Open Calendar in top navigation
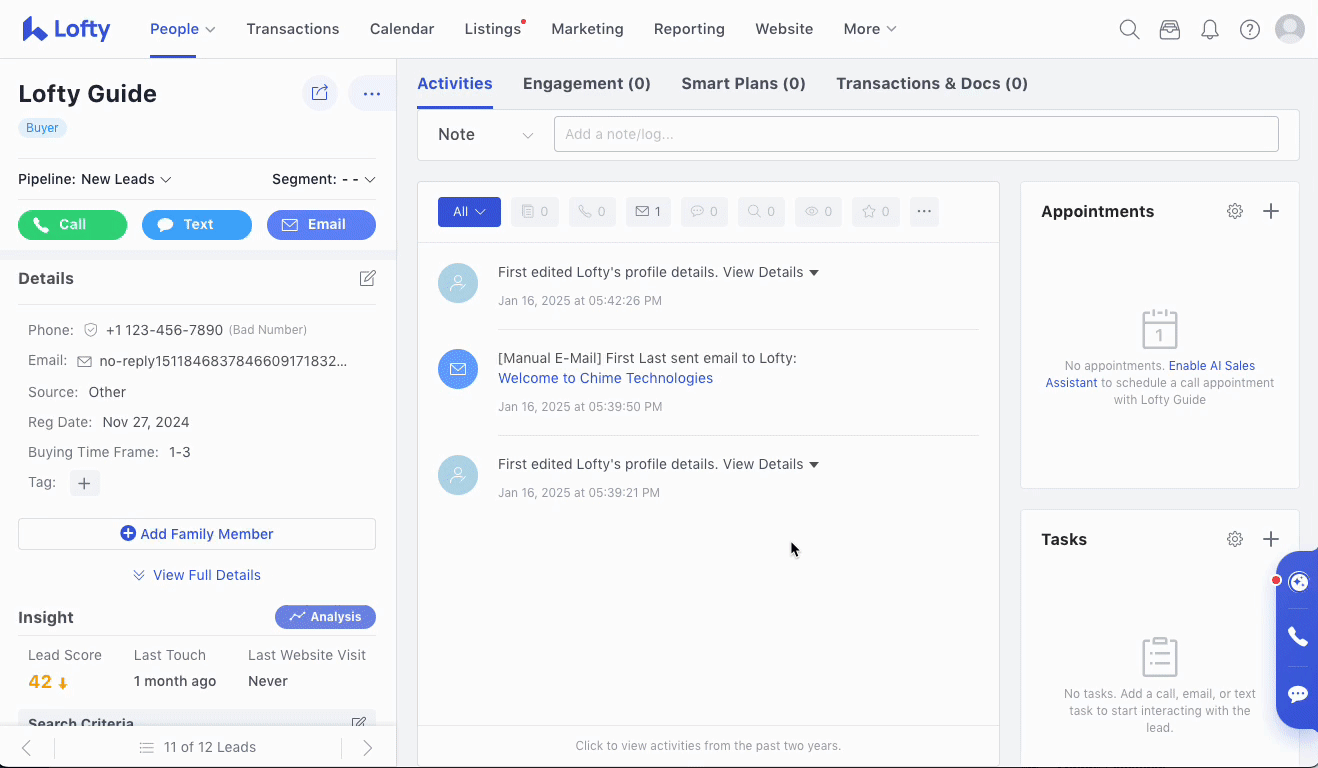 (x=402, y=29)
